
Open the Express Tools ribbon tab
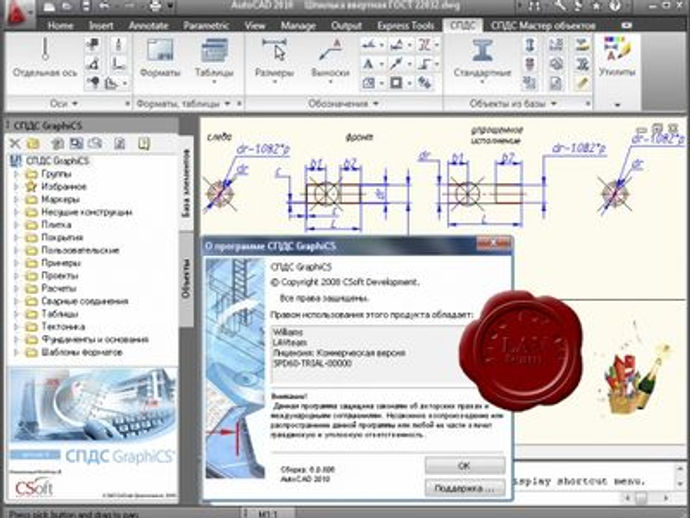(405, 26)
